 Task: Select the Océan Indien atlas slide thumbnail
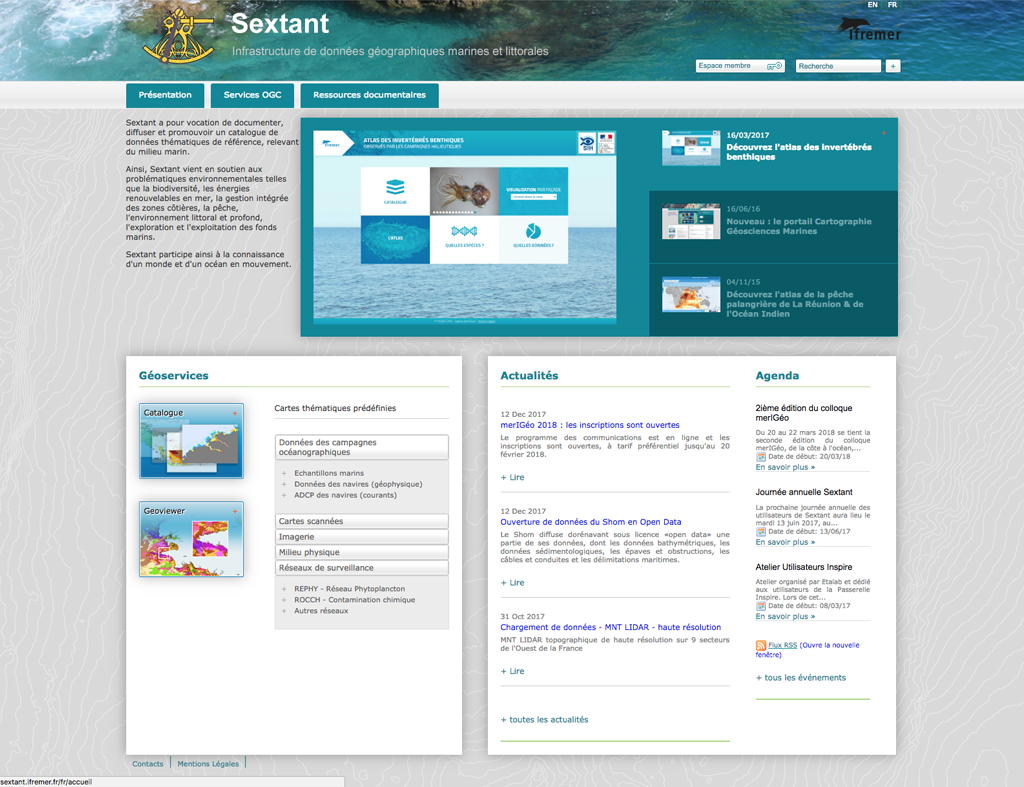tap(691, 296)
